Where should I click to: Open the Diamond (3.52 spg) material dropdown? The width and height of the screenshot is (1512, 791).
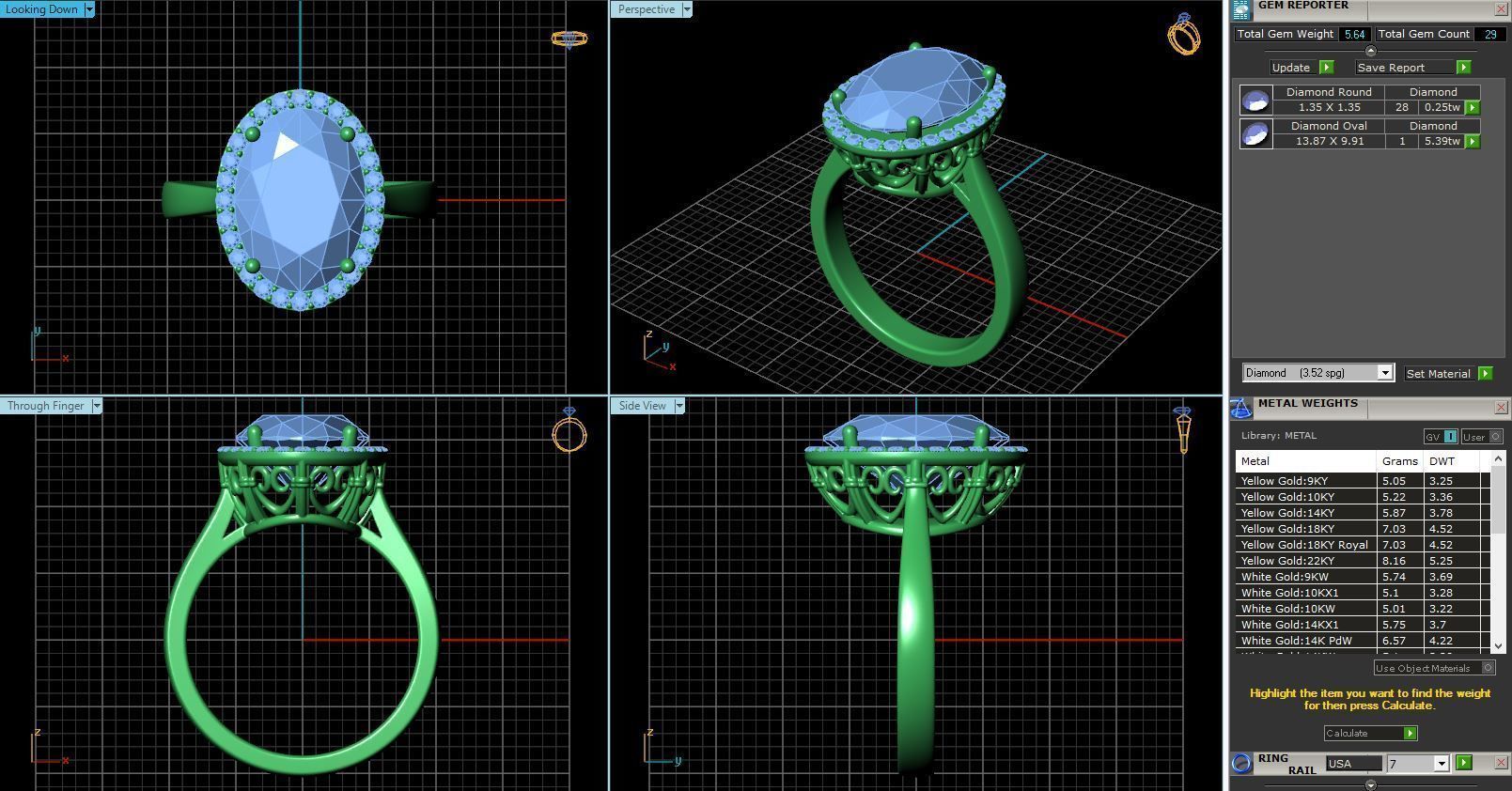pyautogui.click(x=1384, y=373)
